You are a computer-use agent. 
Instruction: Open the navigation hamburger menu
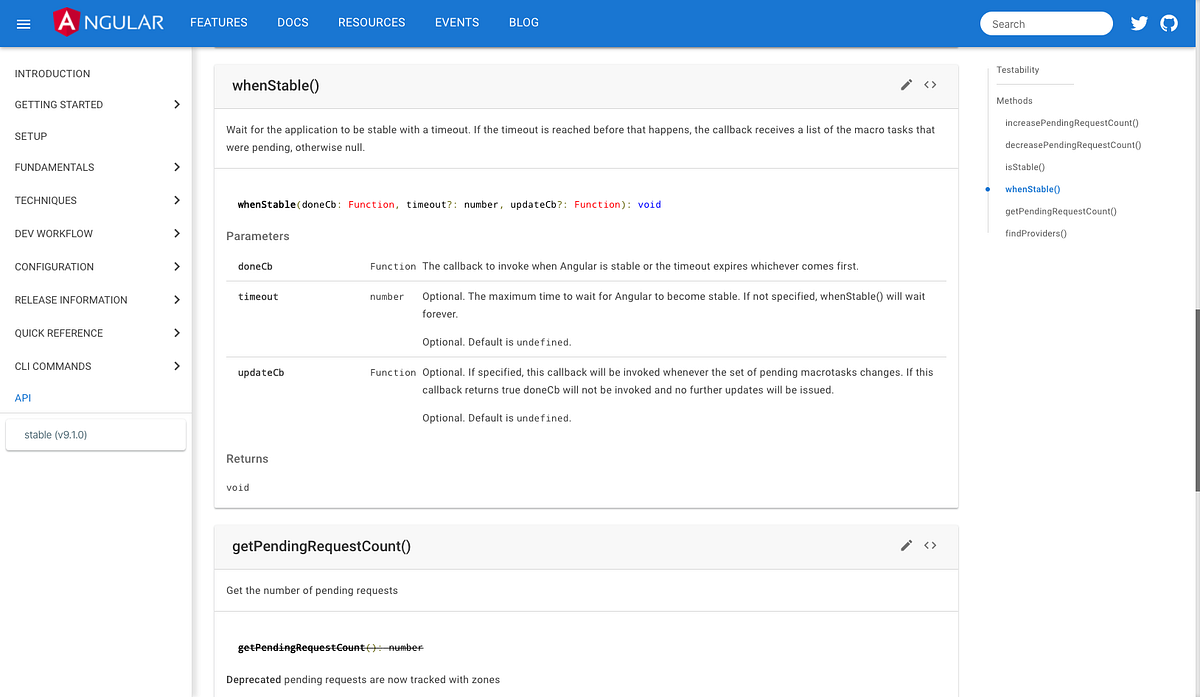click(x=23, y=23)
